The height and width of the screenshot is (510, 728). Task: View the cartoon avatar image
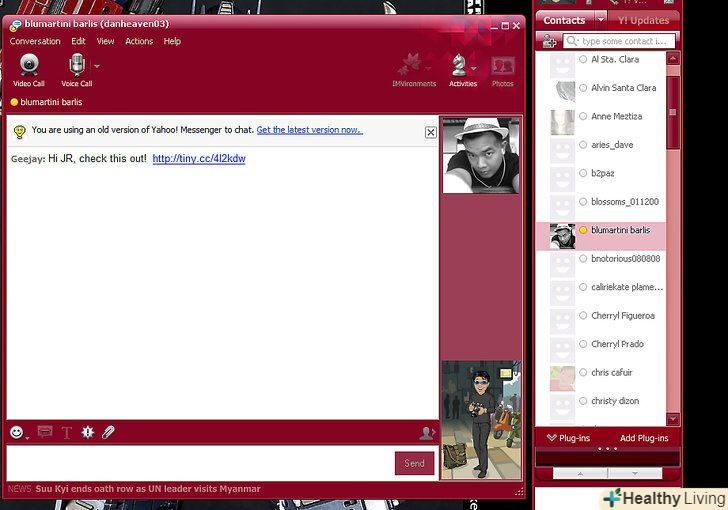coord(481,420)
